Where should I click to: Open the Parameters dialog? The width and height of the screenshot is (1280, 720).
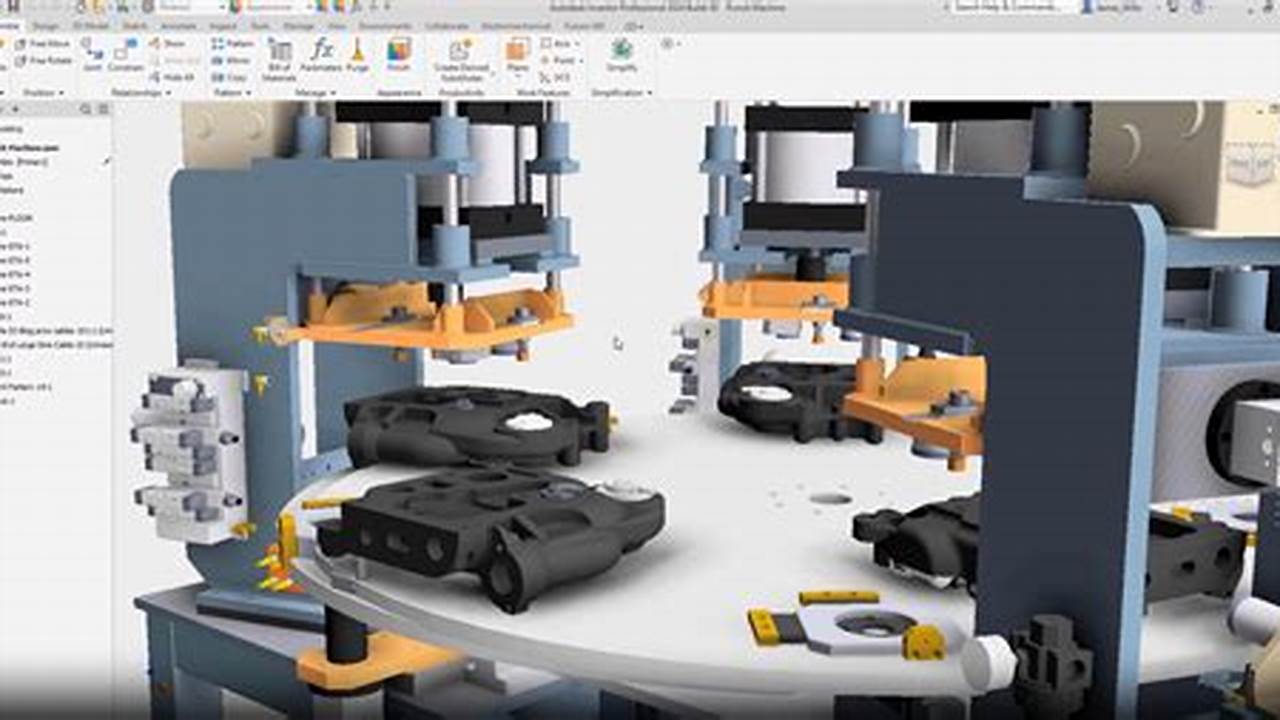pyautogui.click(x=320, y=48)
